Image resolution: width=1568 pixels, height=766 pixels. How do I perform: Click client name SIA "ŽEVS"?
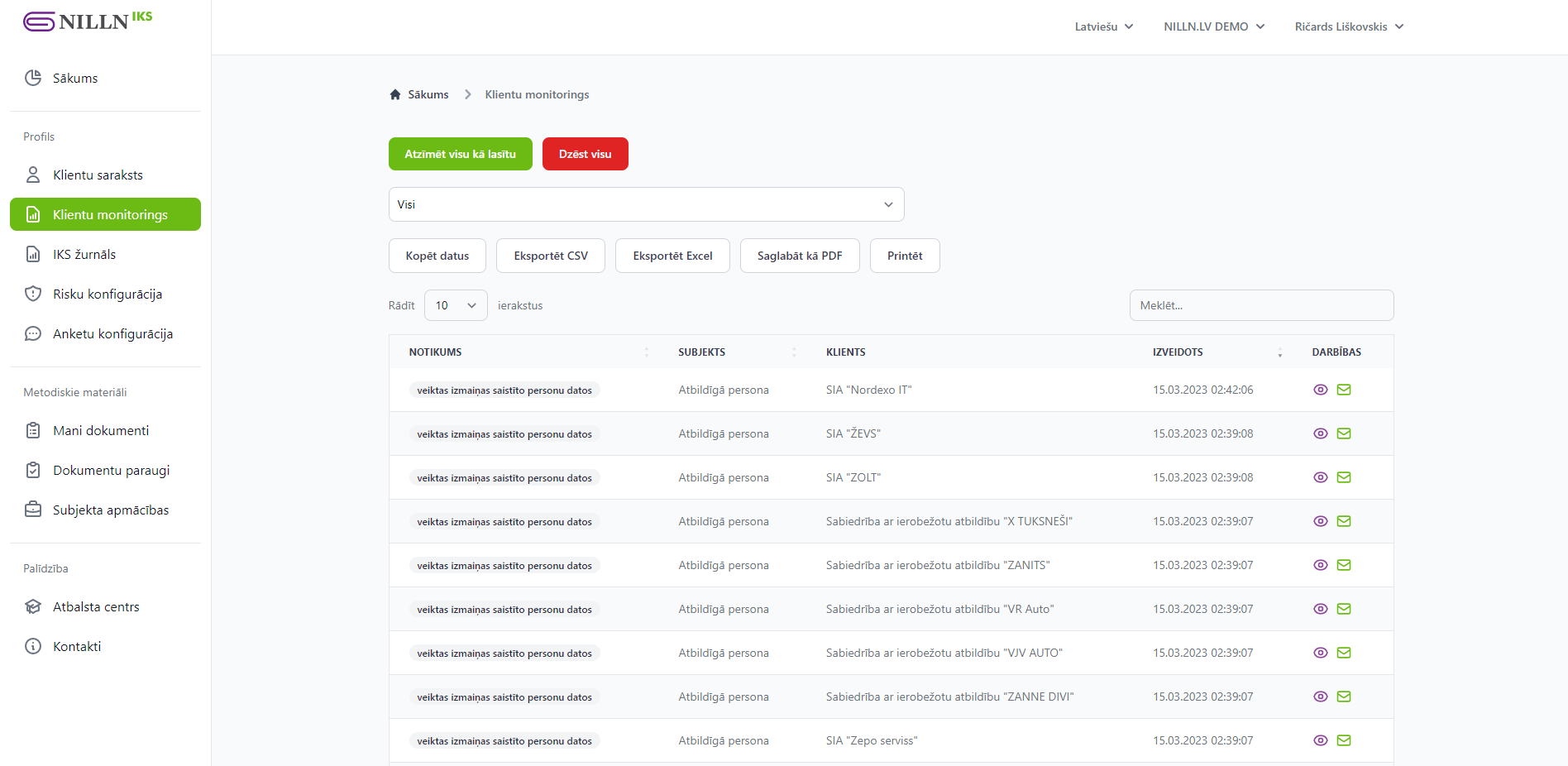[853, 433]
